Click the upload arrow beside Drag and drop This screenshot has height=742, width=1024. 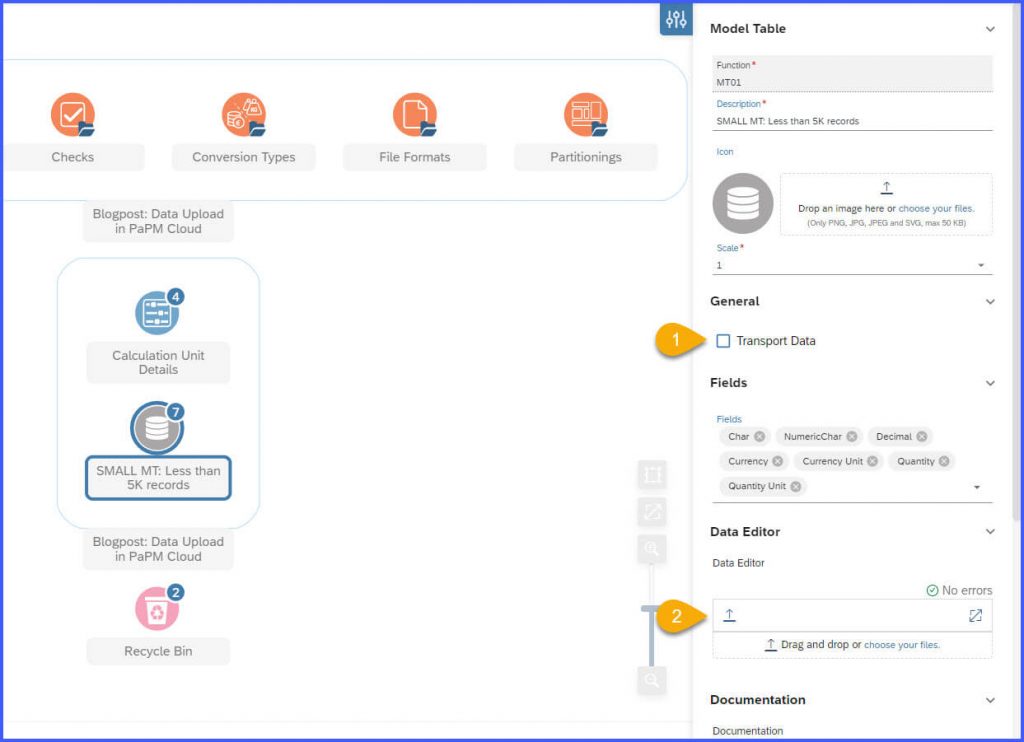pyautogui.click(x=771, y=645)
